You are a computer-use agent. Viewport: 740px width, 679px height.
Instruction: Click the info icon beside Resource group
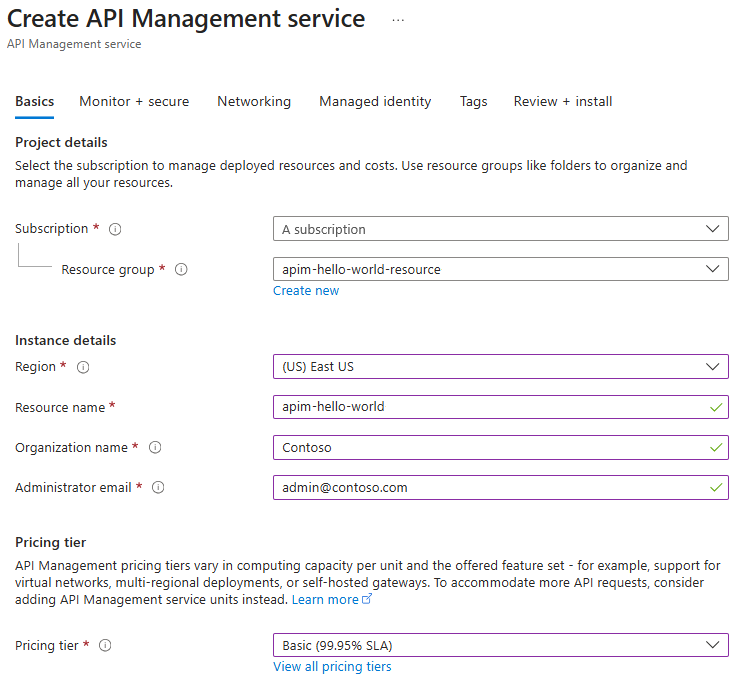click(x=181, y=270)
